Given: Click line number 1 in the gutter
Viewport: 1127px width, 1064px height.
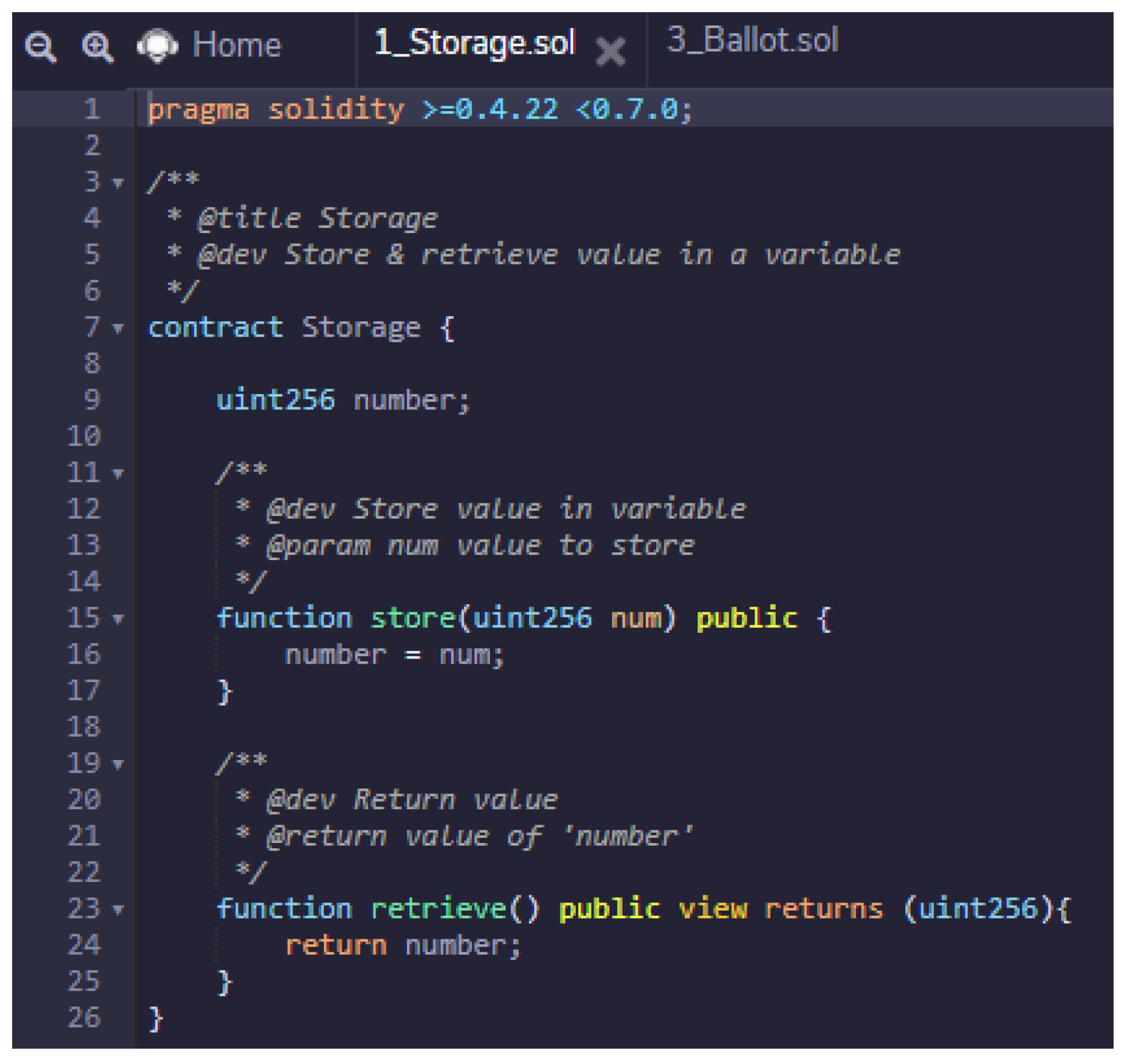Looking at the screenshot, I should point(92,109).
